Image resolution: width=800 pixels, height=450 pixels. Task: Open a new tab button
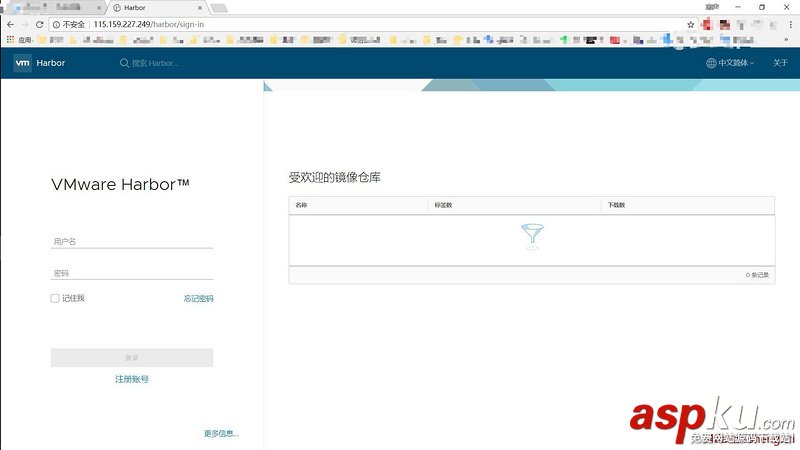pyautogui.click(x=218, y=8)
